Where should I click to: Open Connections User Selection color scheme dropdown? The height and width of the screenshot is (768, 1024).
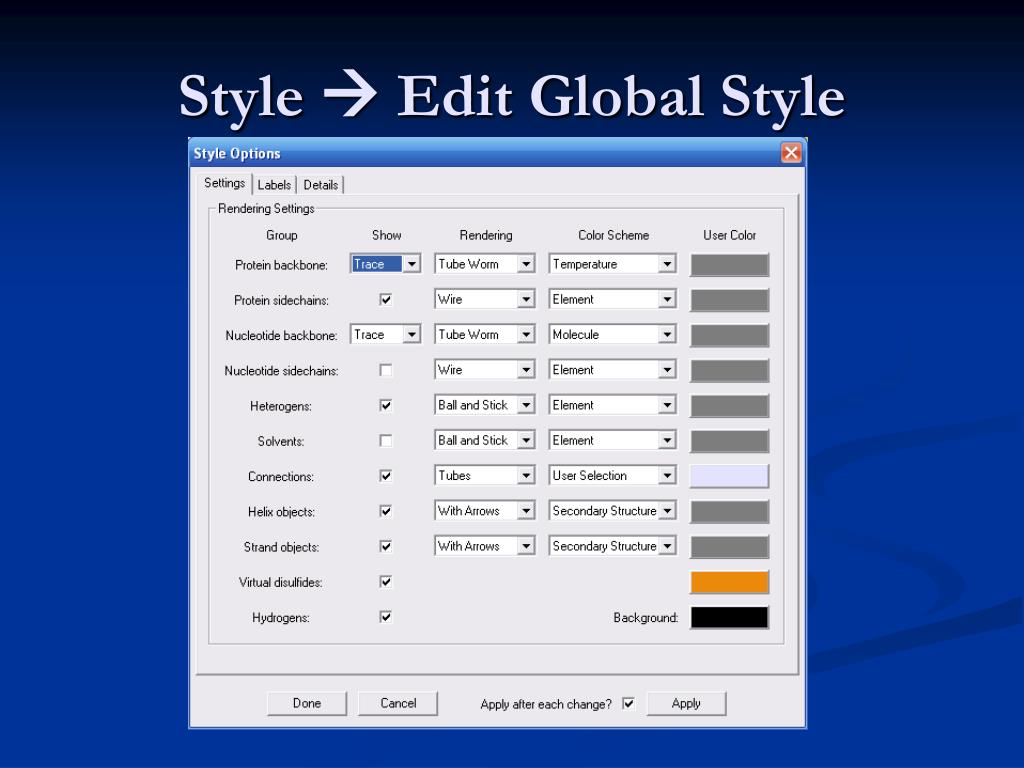[x=612, y=475]
